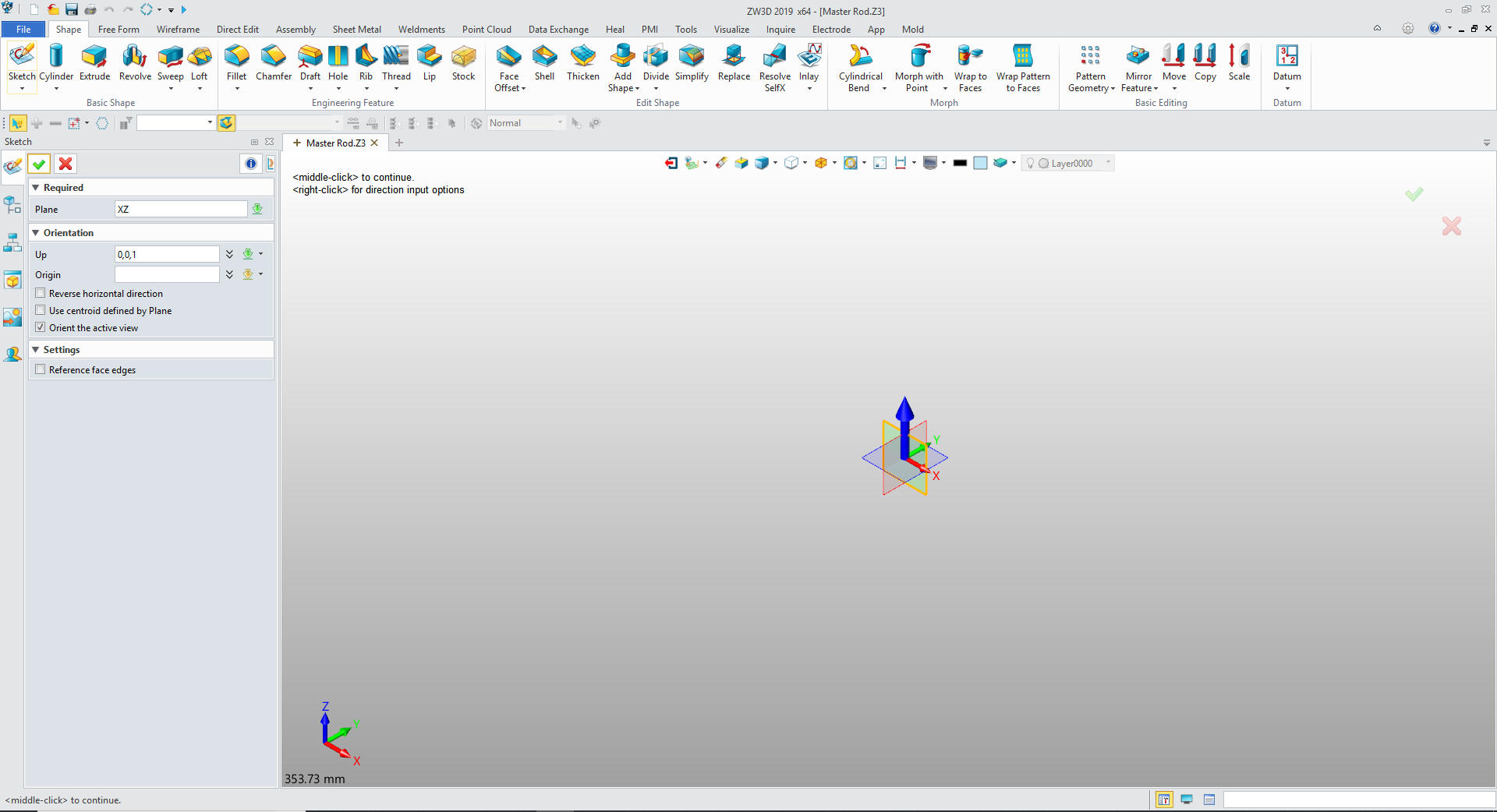This screenshot has height=812, width=1497.
Task: Switch to the Free Form tab
Action: 119,30
